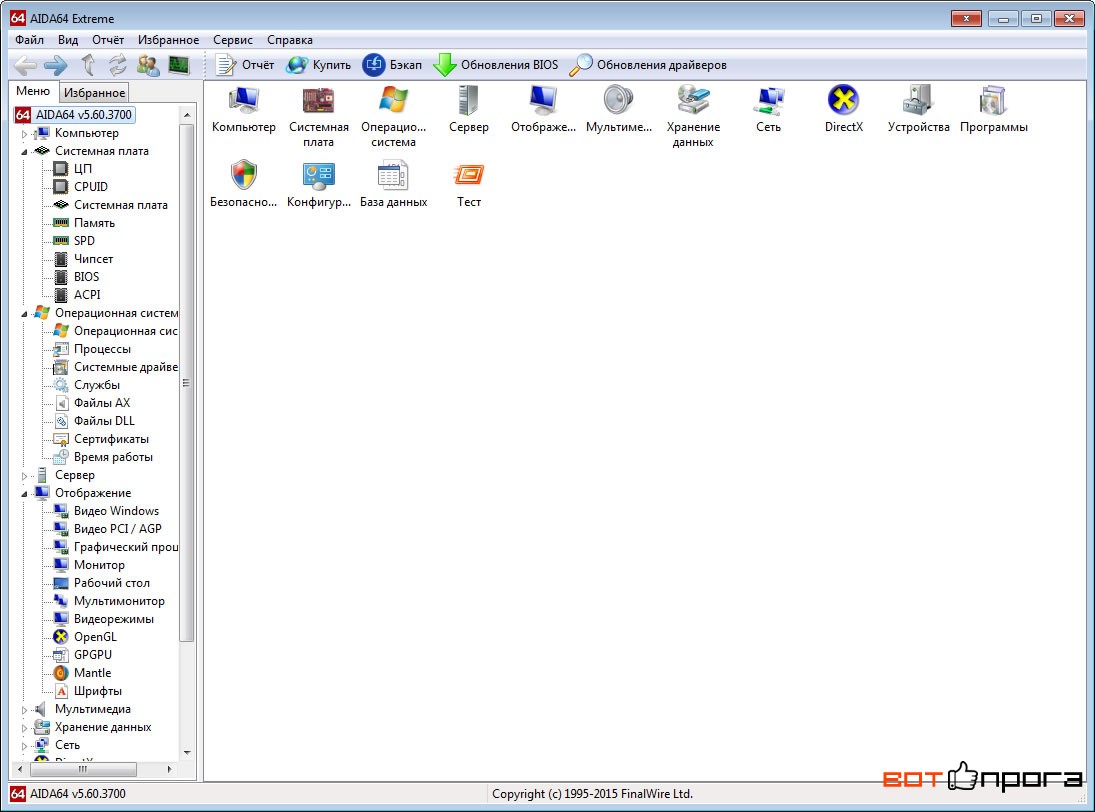Open the green monitor graph toolbar icon
The height and width of the screenshot is (812, 1095).
click(179, 66)
